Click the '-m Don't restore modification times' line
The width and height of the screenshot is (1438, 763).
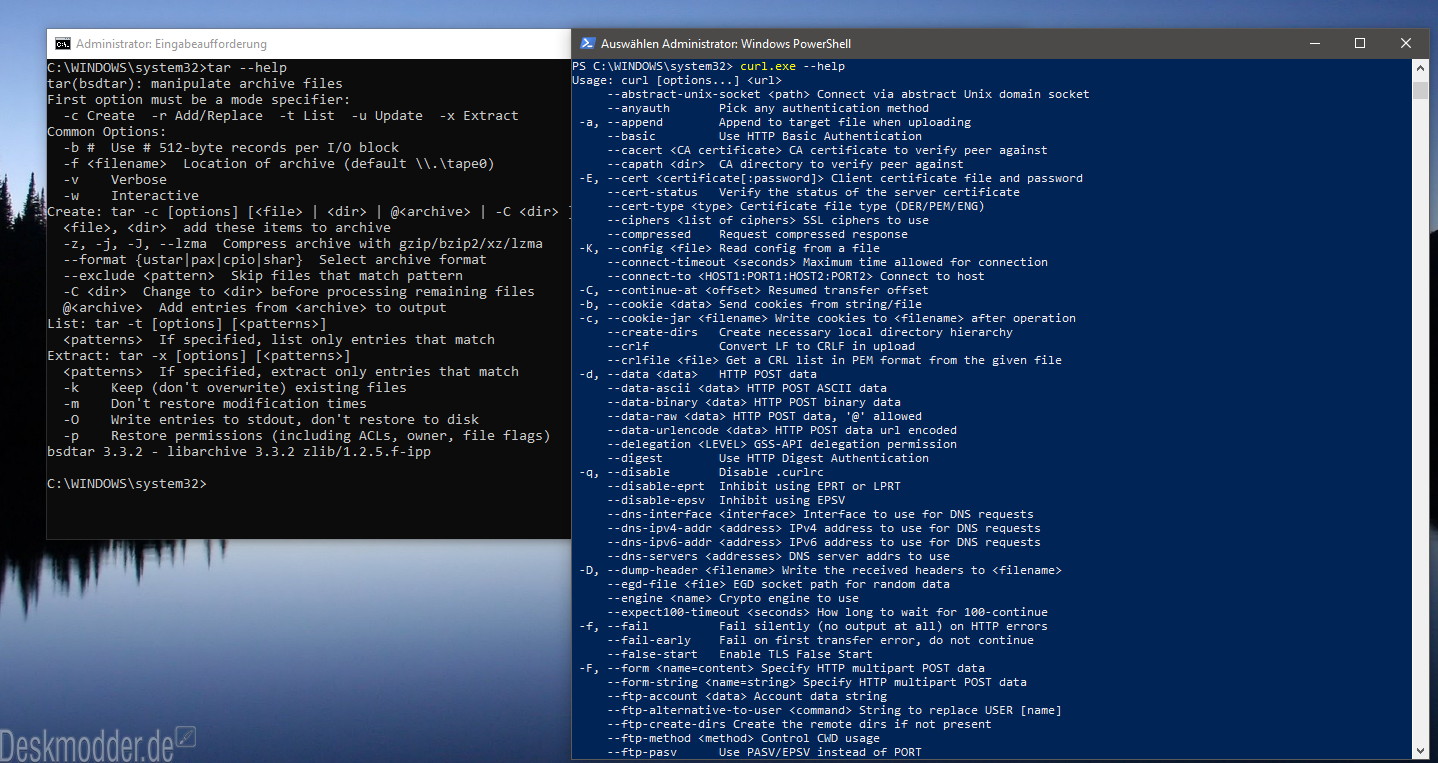(215, 403)
